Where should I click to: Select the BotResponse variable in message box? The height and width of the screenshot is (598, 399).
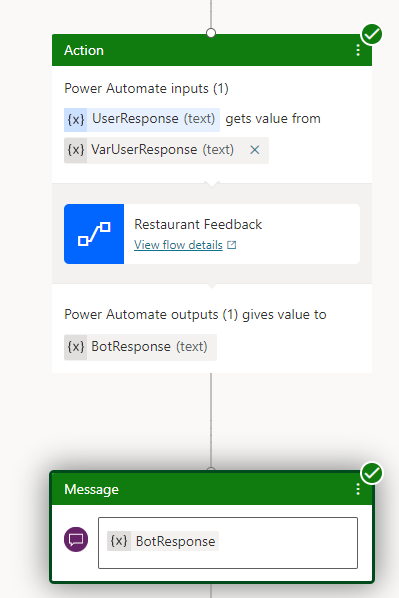[163, 541]
